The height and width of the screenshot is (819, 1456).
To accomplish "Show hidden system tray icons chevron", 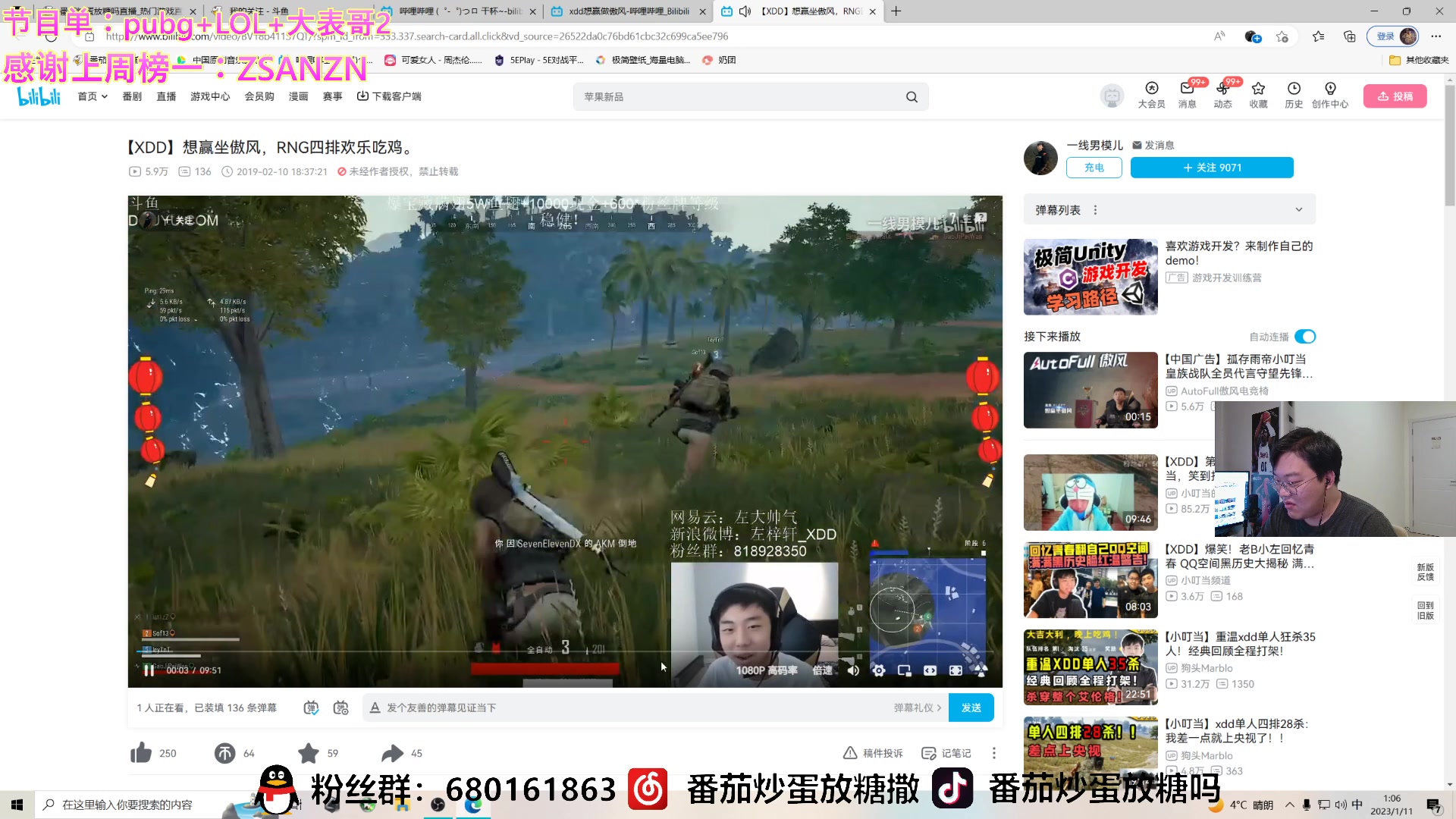I will pos(1289,805).
